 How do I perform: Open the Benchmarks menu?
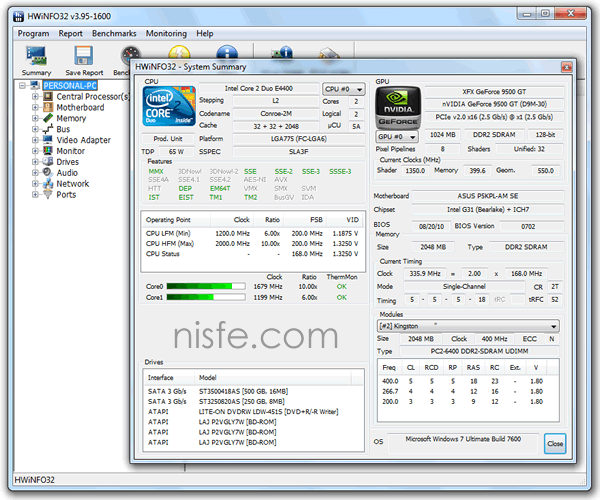pos(114,34)
